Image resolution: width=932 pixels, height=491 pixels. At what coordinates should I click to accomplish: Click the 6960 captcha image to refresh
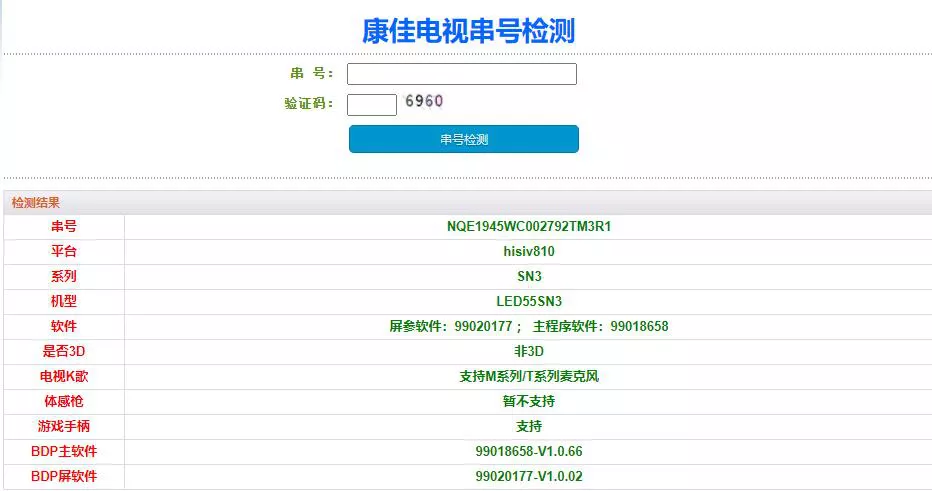pyautogui.click(x=424, y=101)
